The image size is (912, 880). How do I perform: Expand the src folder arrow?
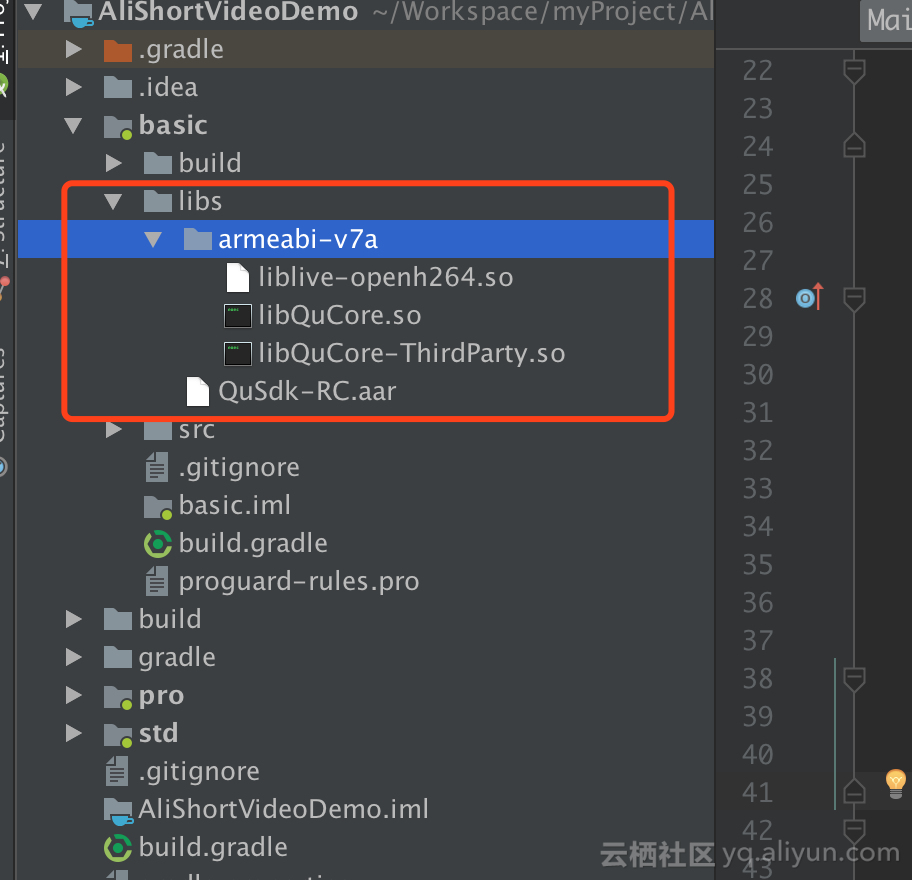pyautogui.click(x=113, y=429)
